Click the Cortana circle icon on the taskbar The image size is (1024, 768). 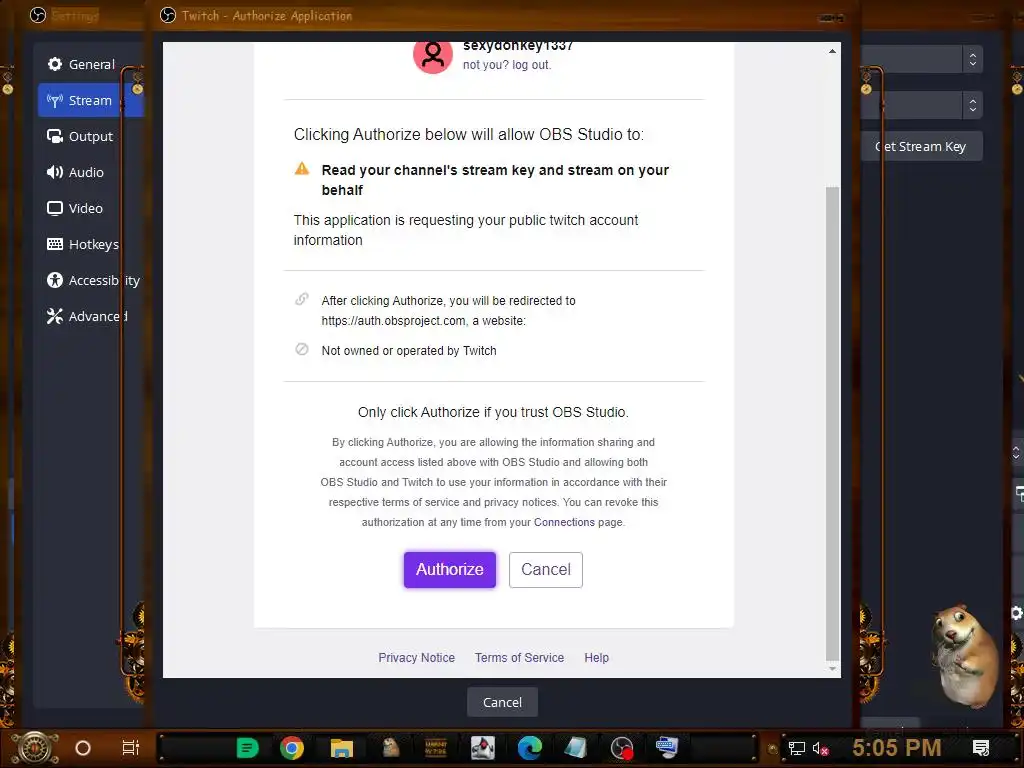82,748
